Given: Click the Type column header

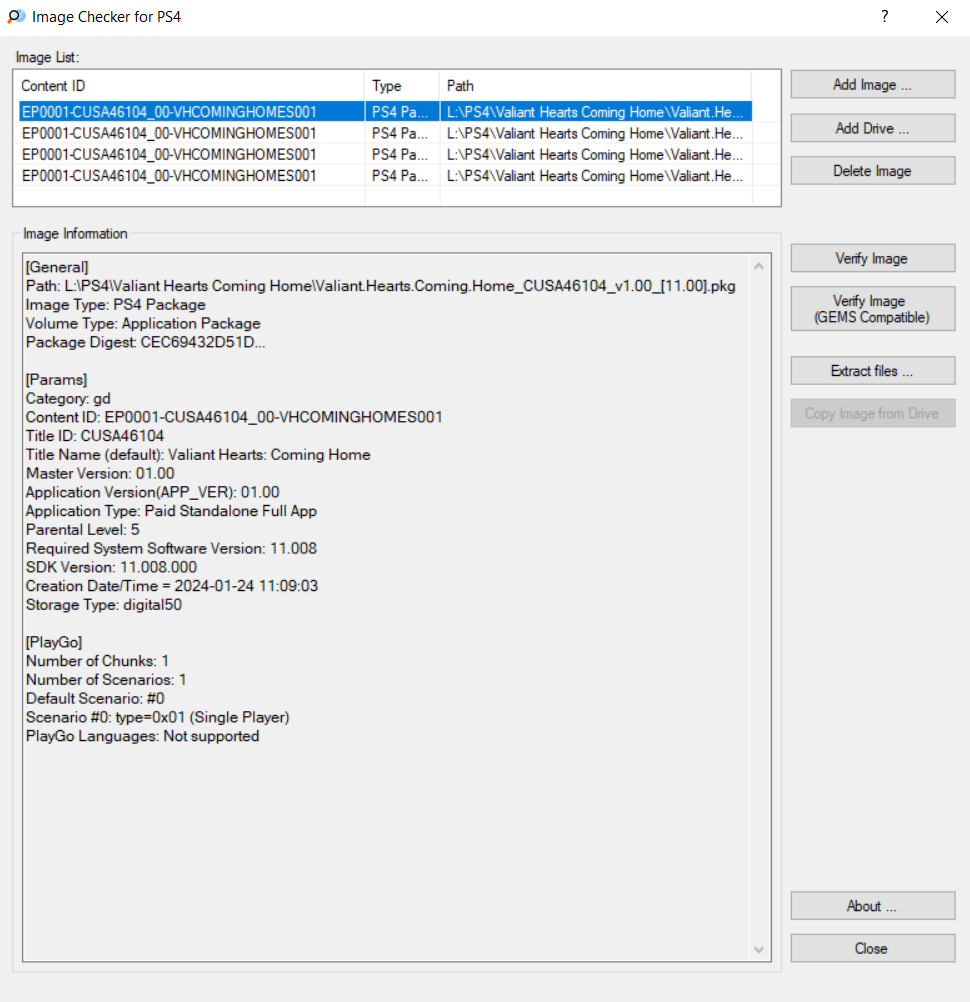Looking at the screenshot, I should 402,86.
